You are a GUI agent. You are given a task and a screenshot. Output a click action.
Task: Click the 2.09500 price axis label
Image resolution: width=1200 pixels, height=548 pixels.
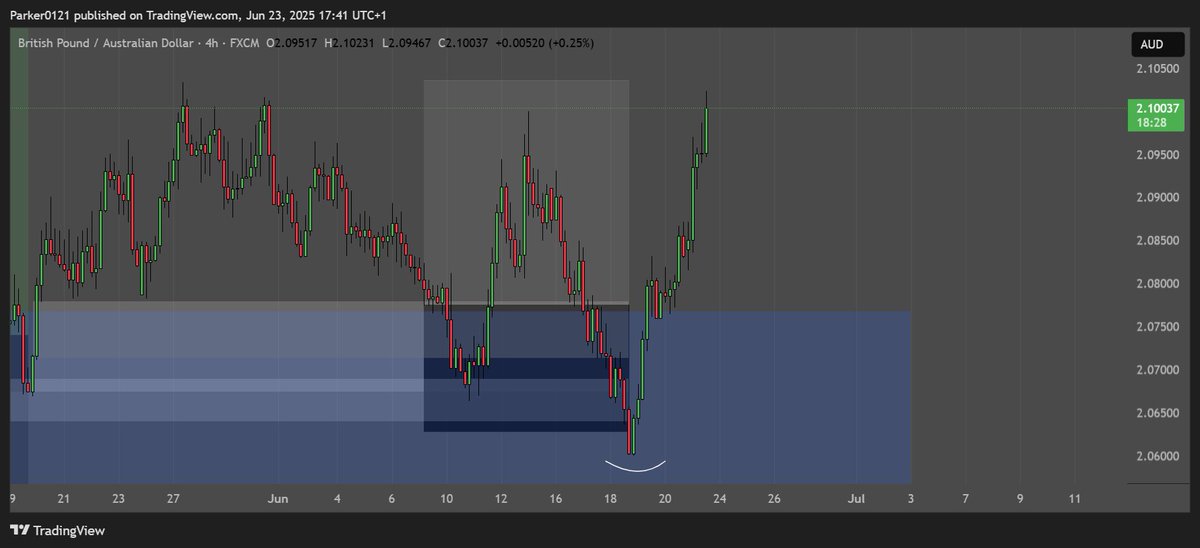coord(1156,155)
